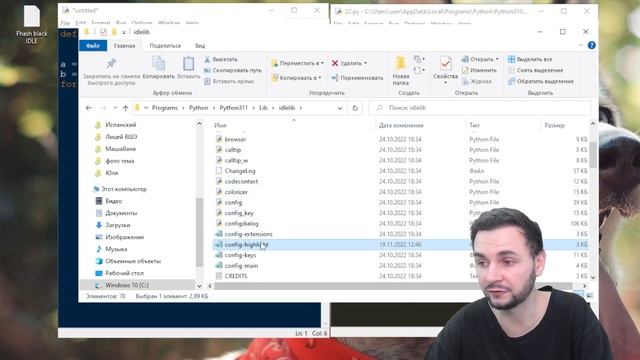Open Свойства properties button
Viewport: 640px width, 360px height.
(445, 70)
